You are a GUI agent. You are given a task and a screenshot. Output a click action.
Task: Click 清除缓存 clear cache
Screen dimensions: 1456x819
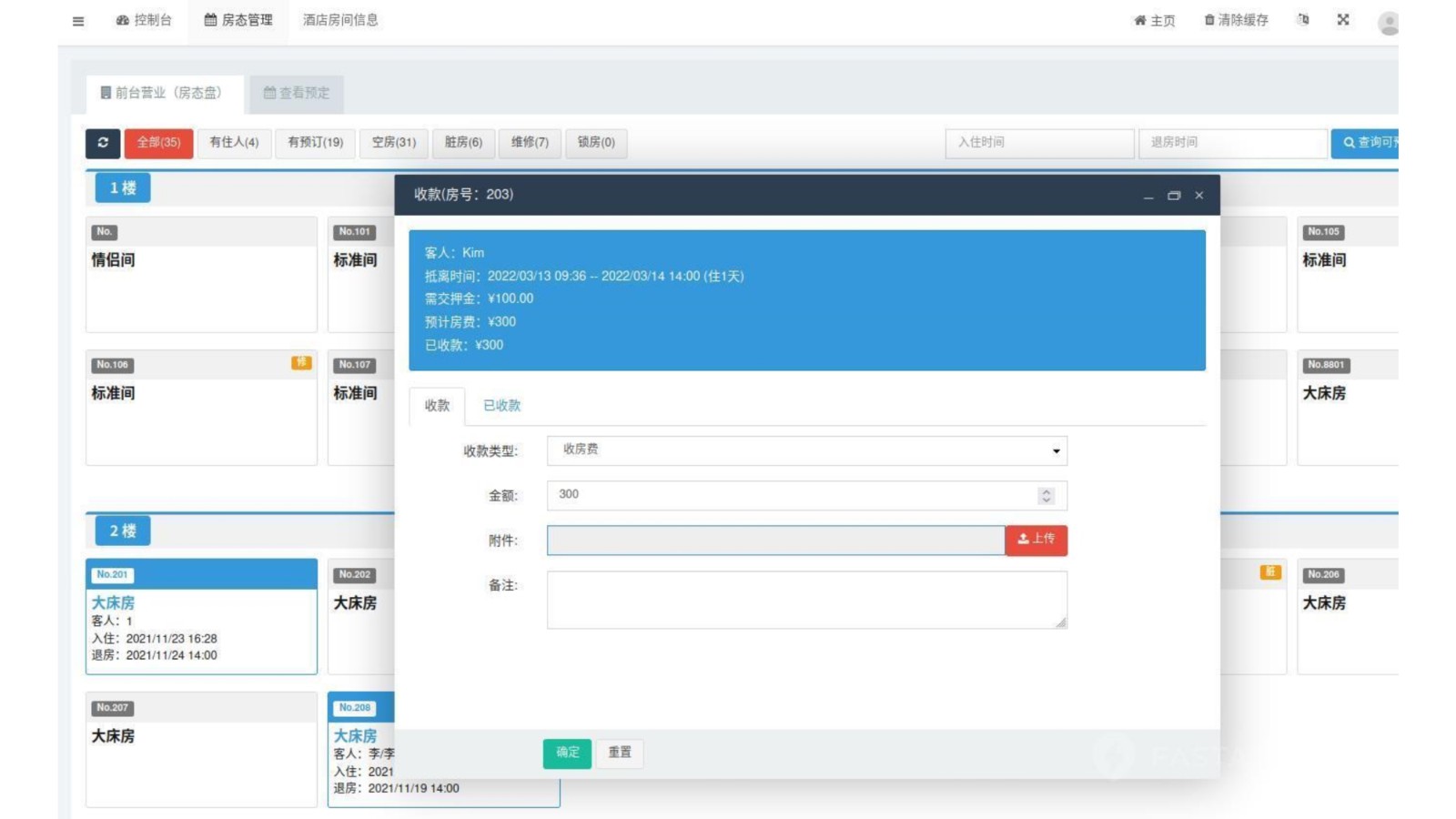[1236, 20]
